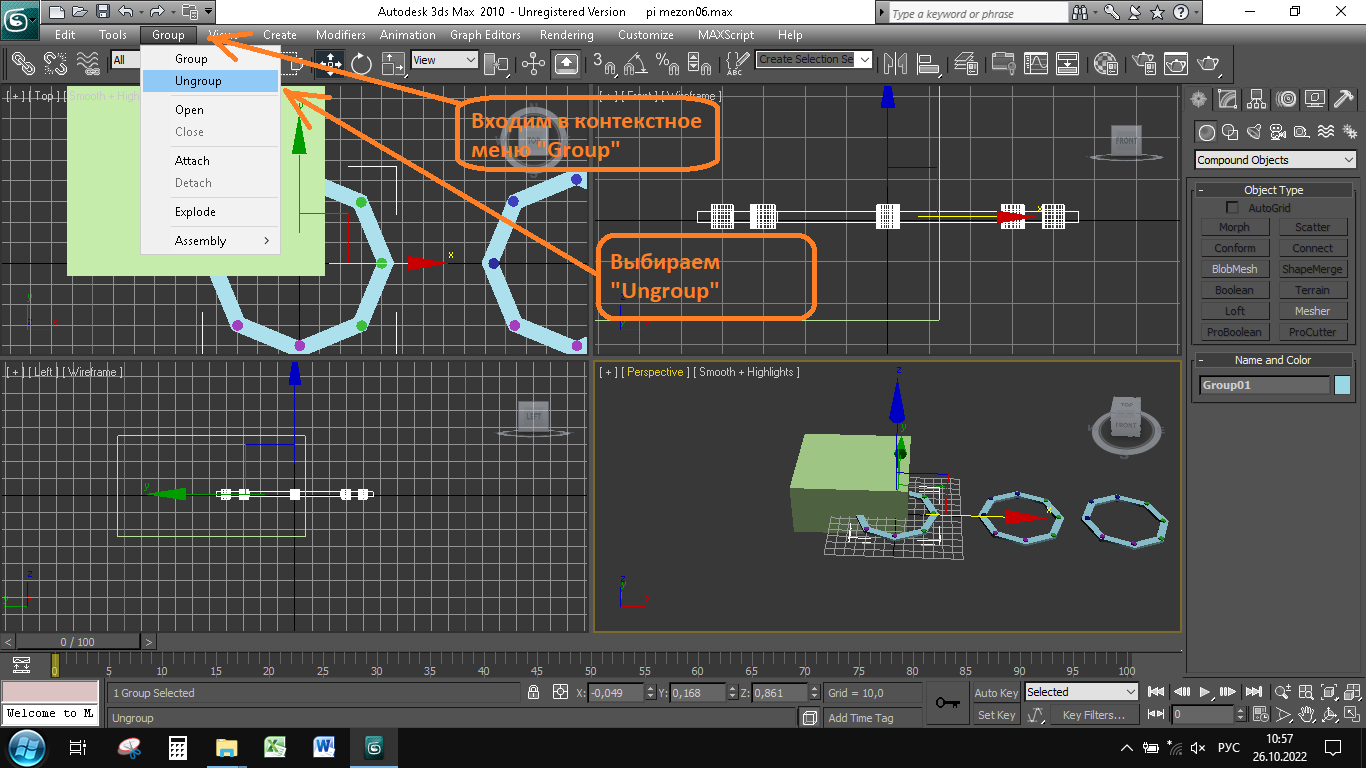The height and width of the screenshot is (768, 1366).
Task: Click the ProBoolean button
Action: point(1234,332)
